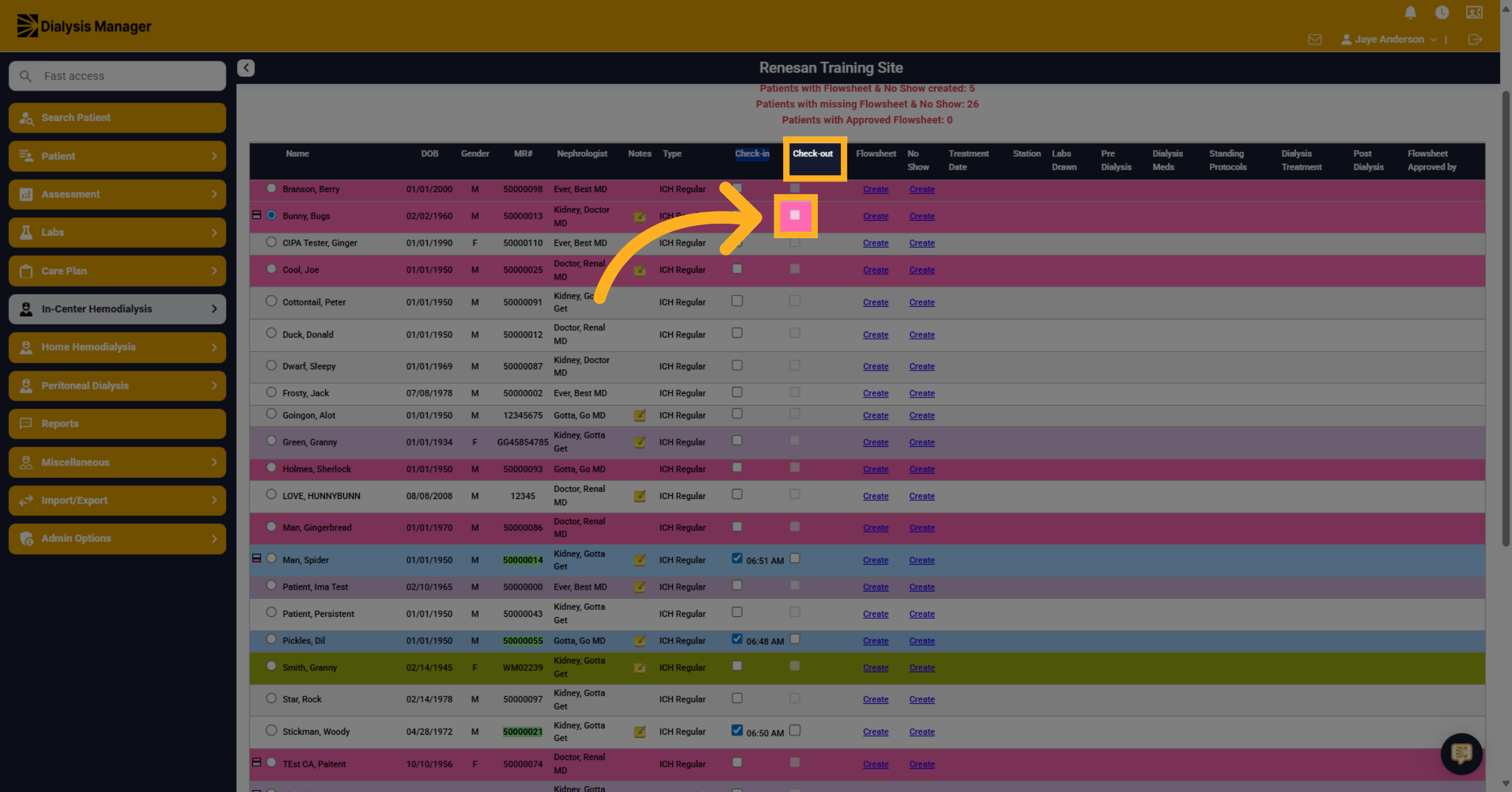
Task: Select the radio button for Duck, Donald
Action: tap(271, 333)
